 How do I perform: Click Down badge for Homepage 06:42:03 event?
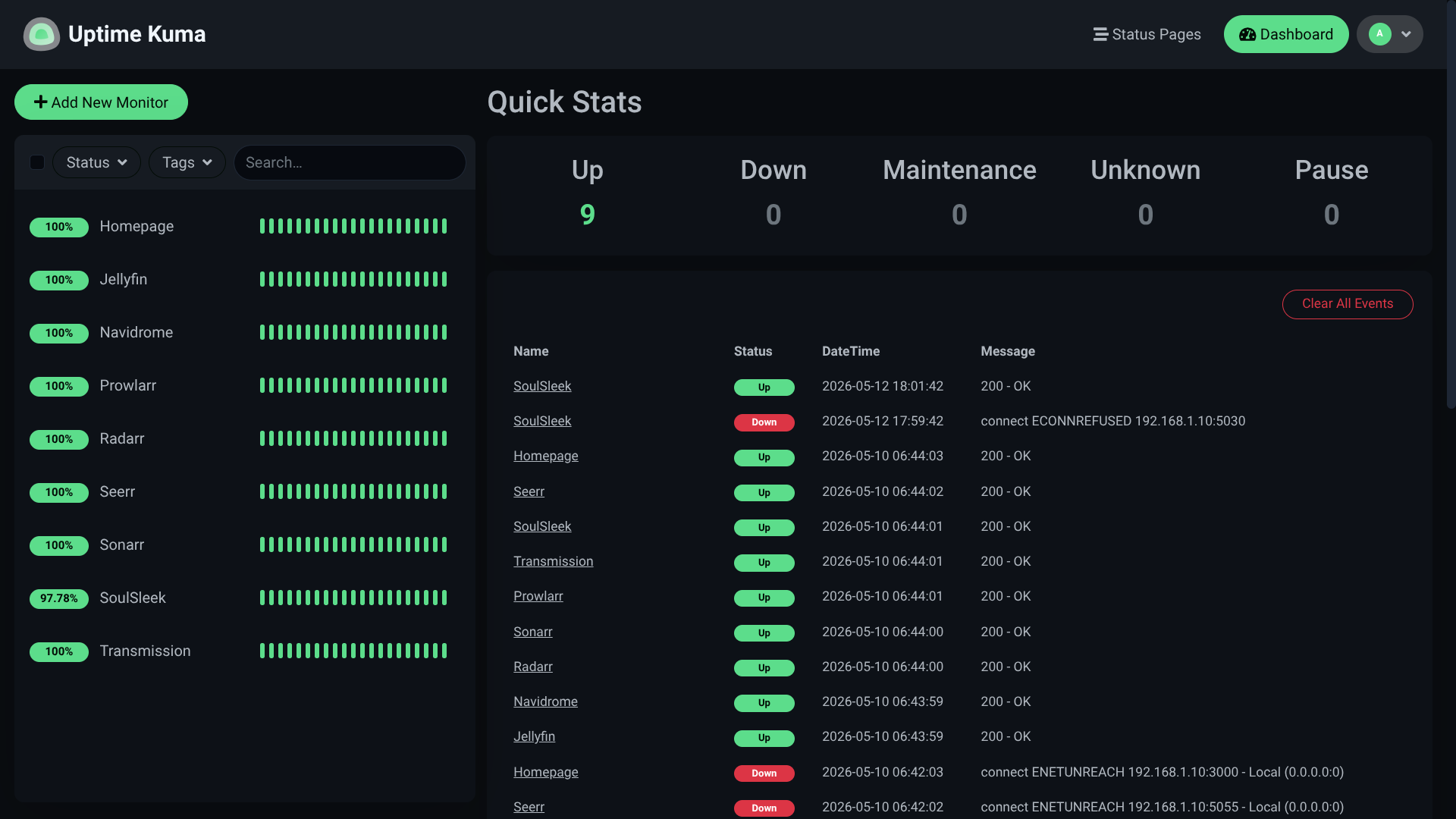pyautogui.click(x=764, y=773)
